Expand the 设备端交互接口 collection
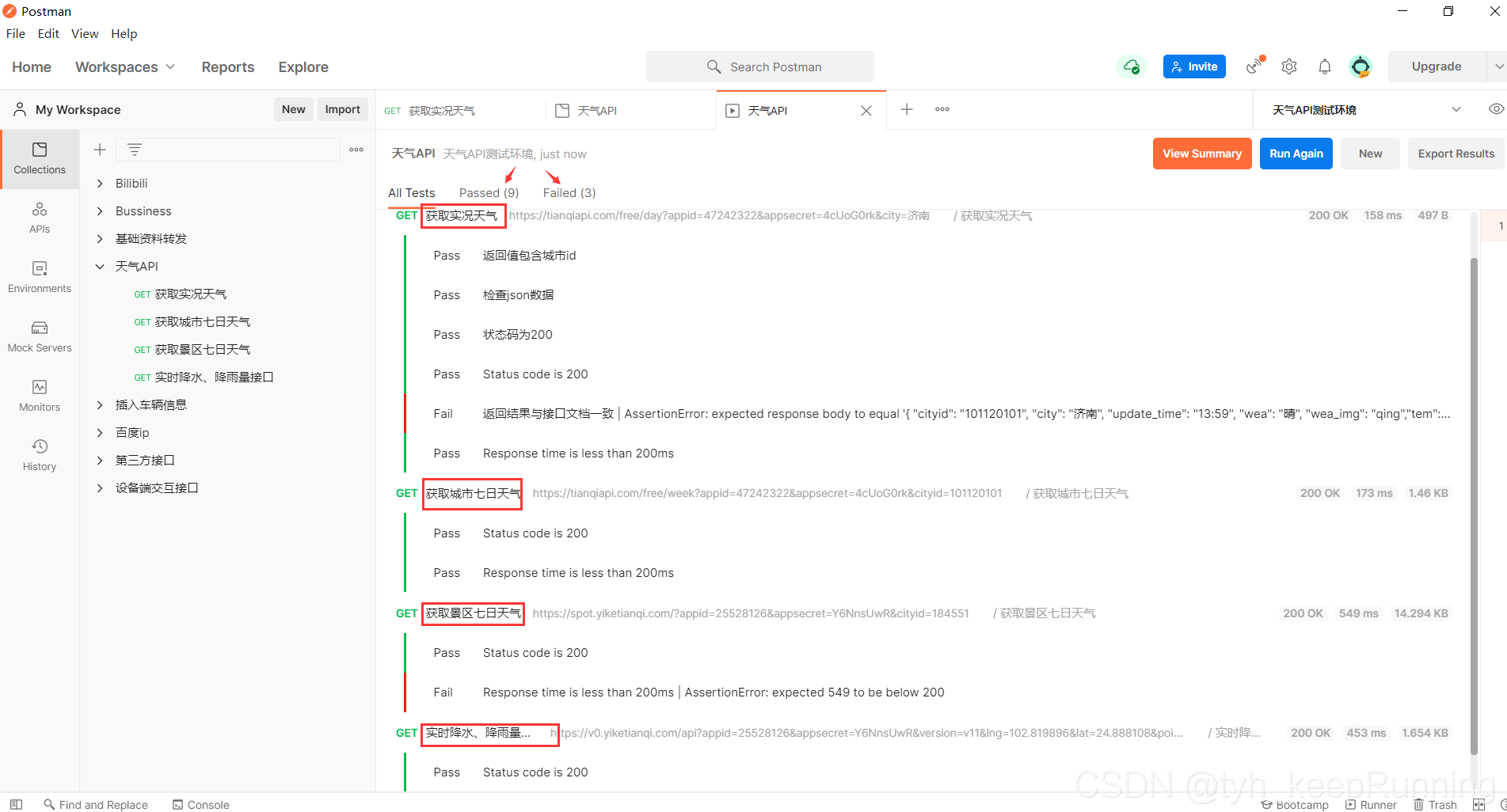Viewport: 1507px width, 812px height. [100, 488]
